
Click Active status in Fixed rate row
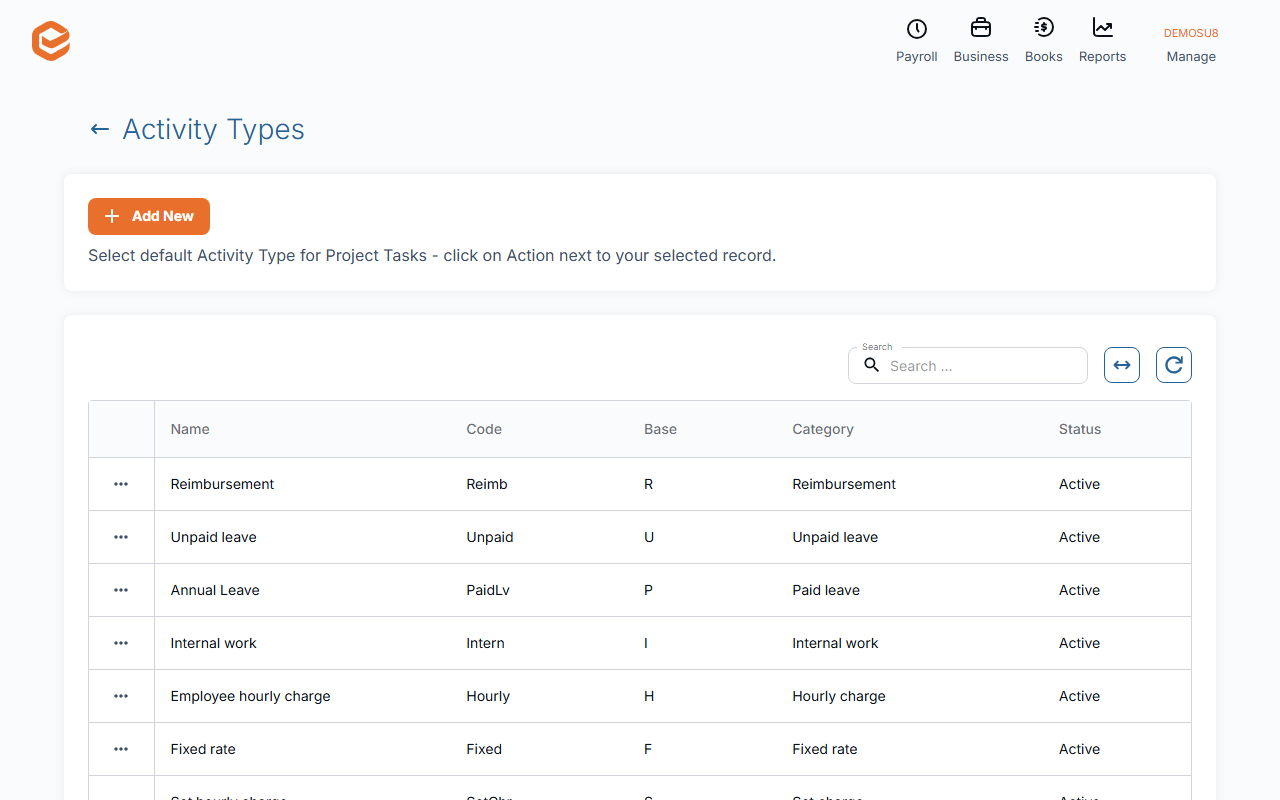[1079, 749]
